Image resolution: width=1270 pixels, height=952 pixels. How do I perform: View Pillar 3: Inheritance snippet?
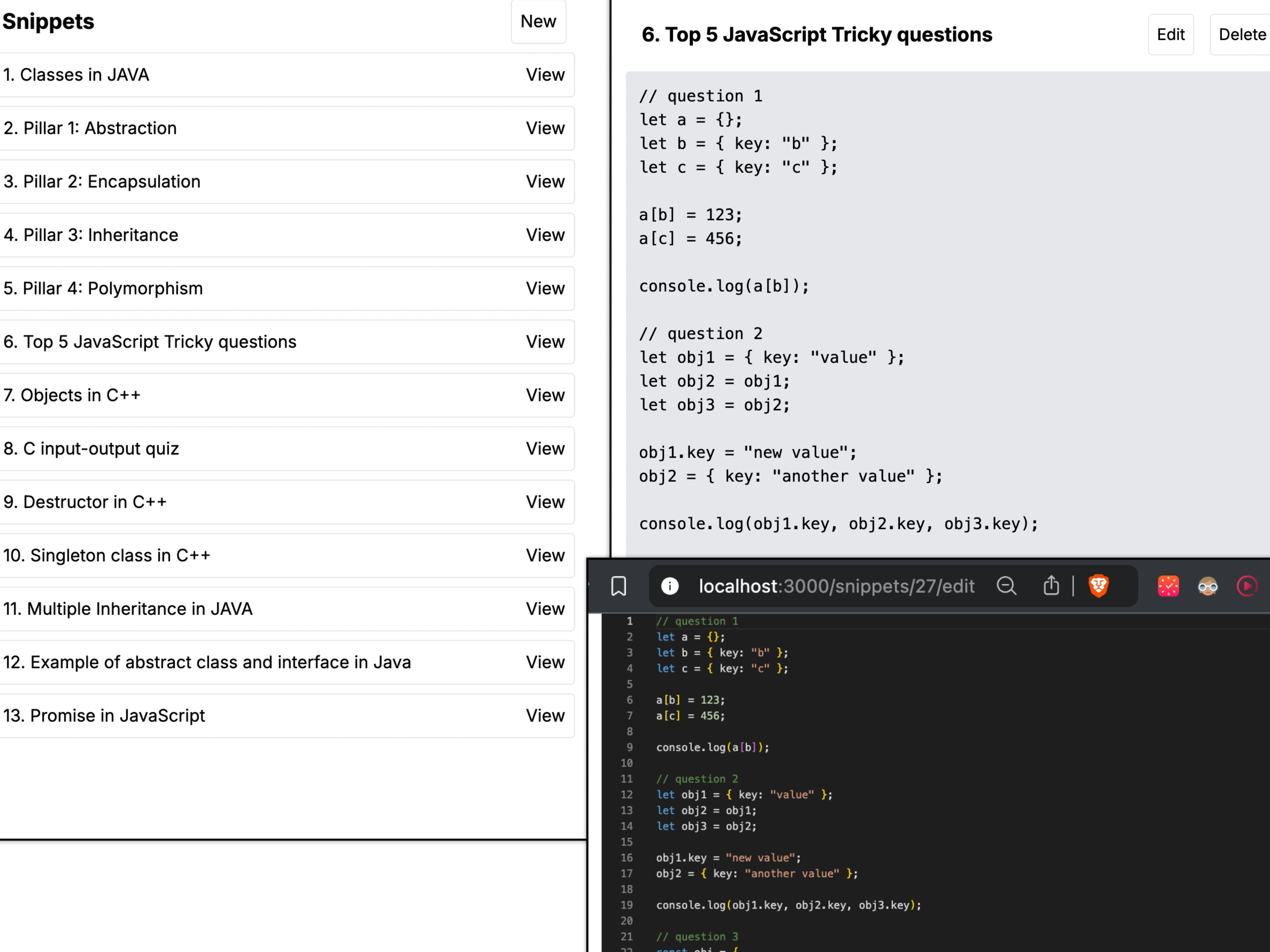[x=545, y=235]
